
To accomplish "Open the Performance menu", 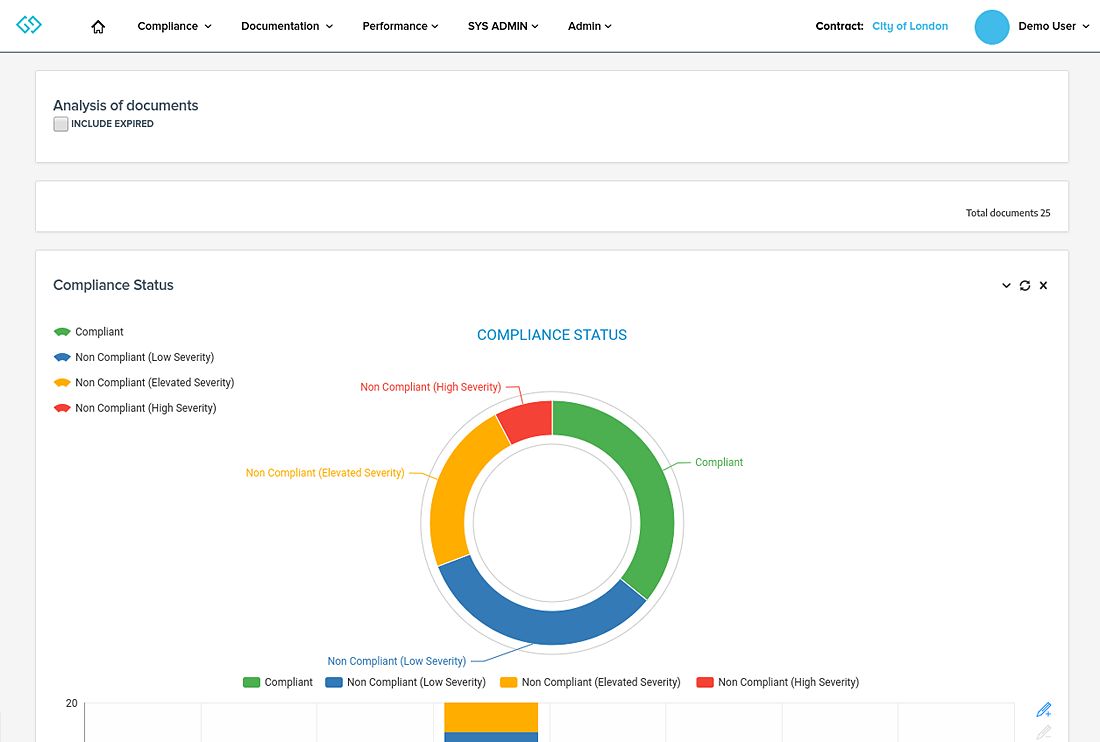I will pos(400,27).
